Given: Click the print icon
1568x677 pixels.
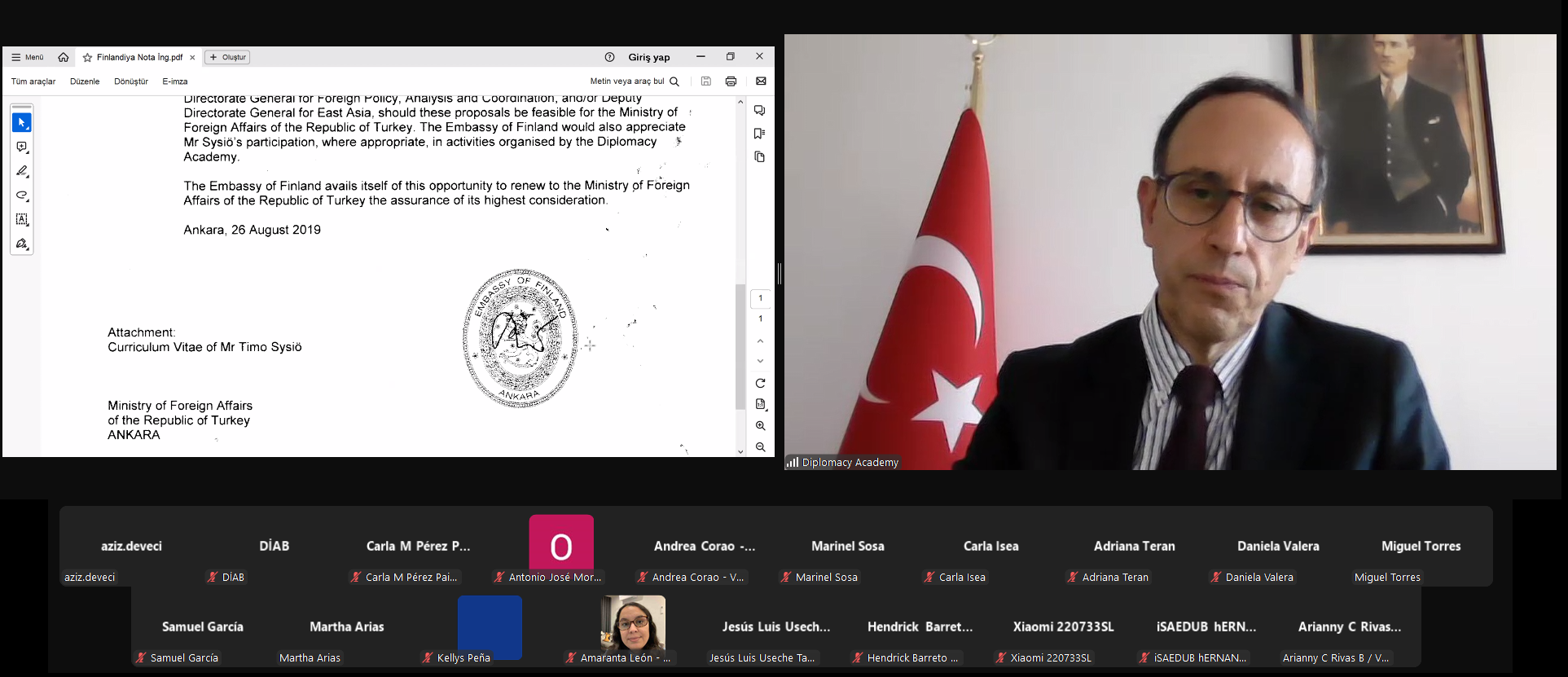Looking at the screenshot, I should pos(731,81).
